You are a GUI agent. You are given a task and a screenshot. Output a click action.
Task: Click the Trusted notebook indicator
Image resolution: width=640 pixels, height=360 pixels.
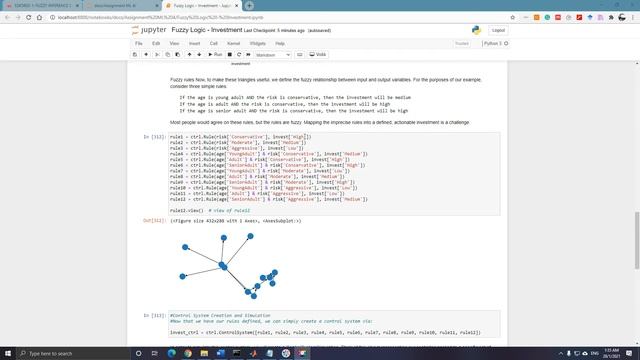[x=462, y=43]
